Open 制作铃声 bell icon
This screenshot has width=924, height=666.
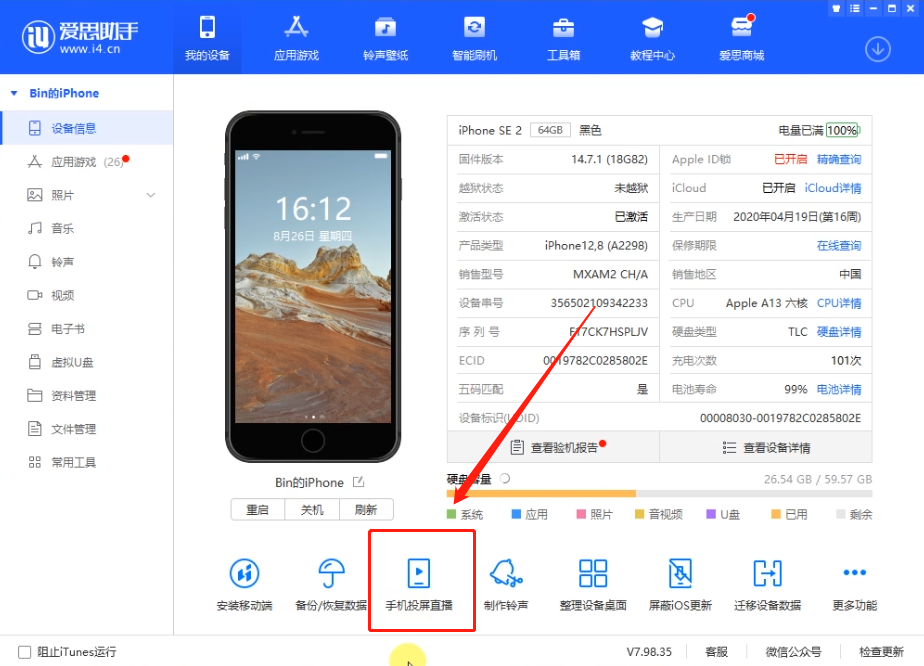pos(506,573)
